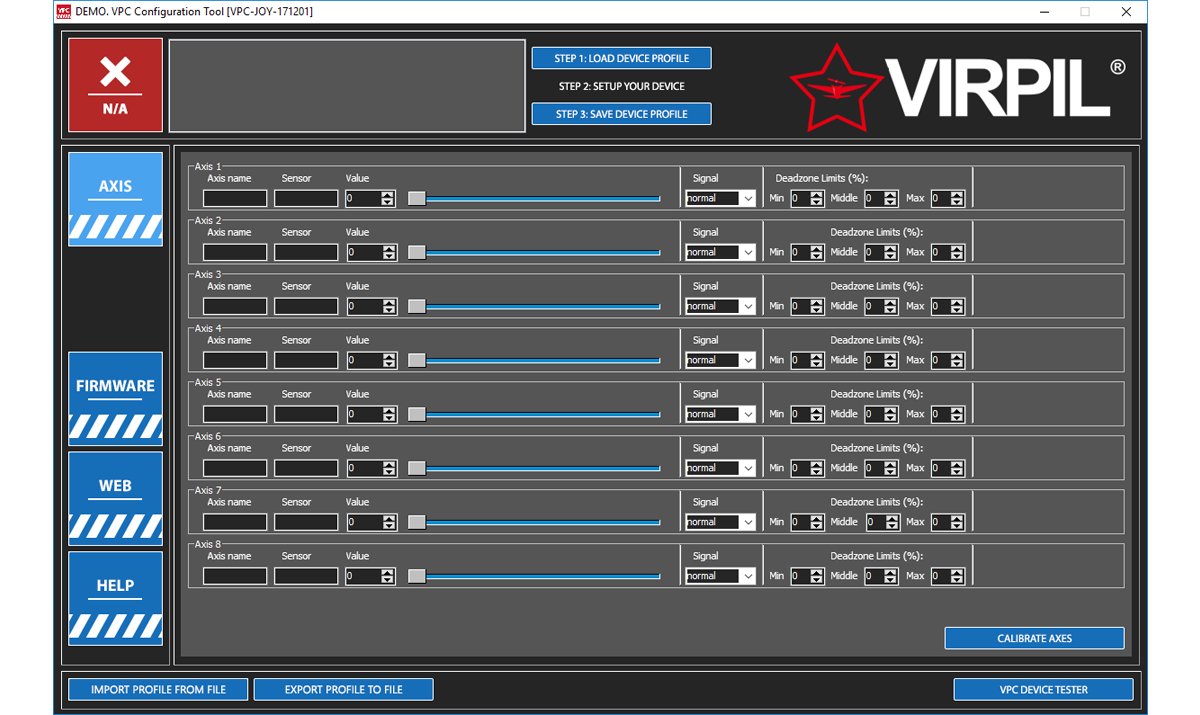Image resolution: width=1200 pixels, height=715 pixels.
Task: Click Axis 8 Middle deadzone spinner
Action: (881, 576)
